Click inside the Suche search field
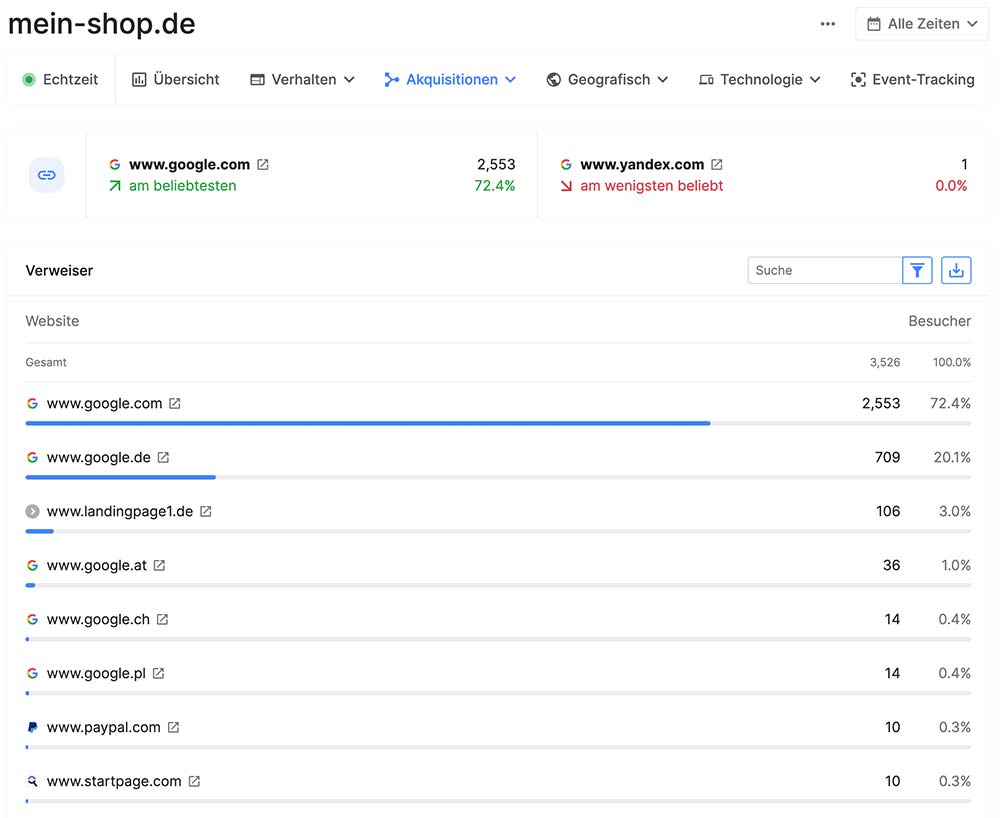Viewport: 1000px width, 818px height. [820, 270]
